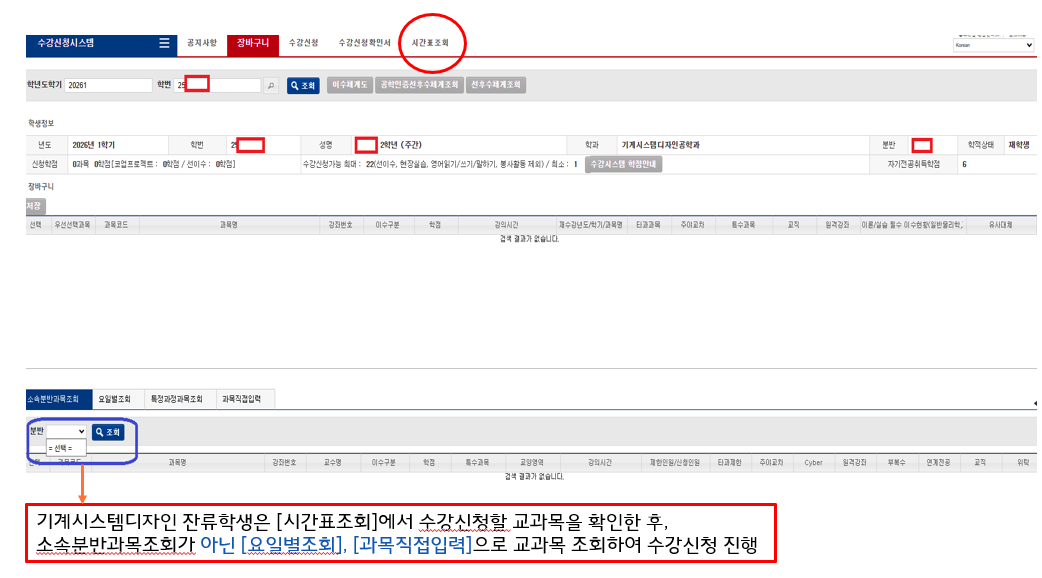1042x578 pixels.
Task: Open the 공지사항 menu
Action: pyautogui.click(x=202, y=43)
